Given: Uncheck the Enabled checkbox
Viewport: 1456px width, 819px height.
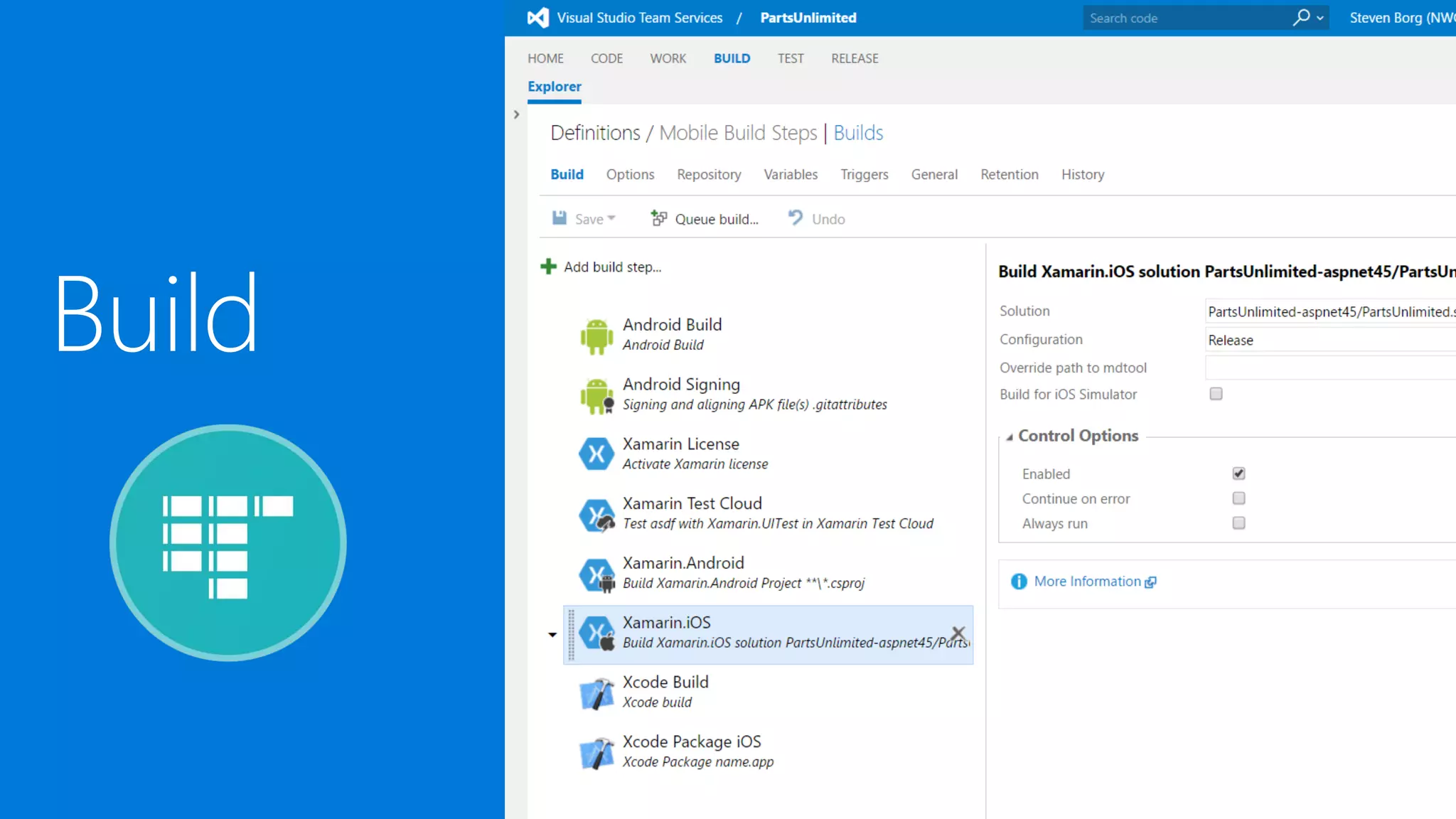Looking at the screenshot, I should pyautogui.click(x=1238, y=473).
